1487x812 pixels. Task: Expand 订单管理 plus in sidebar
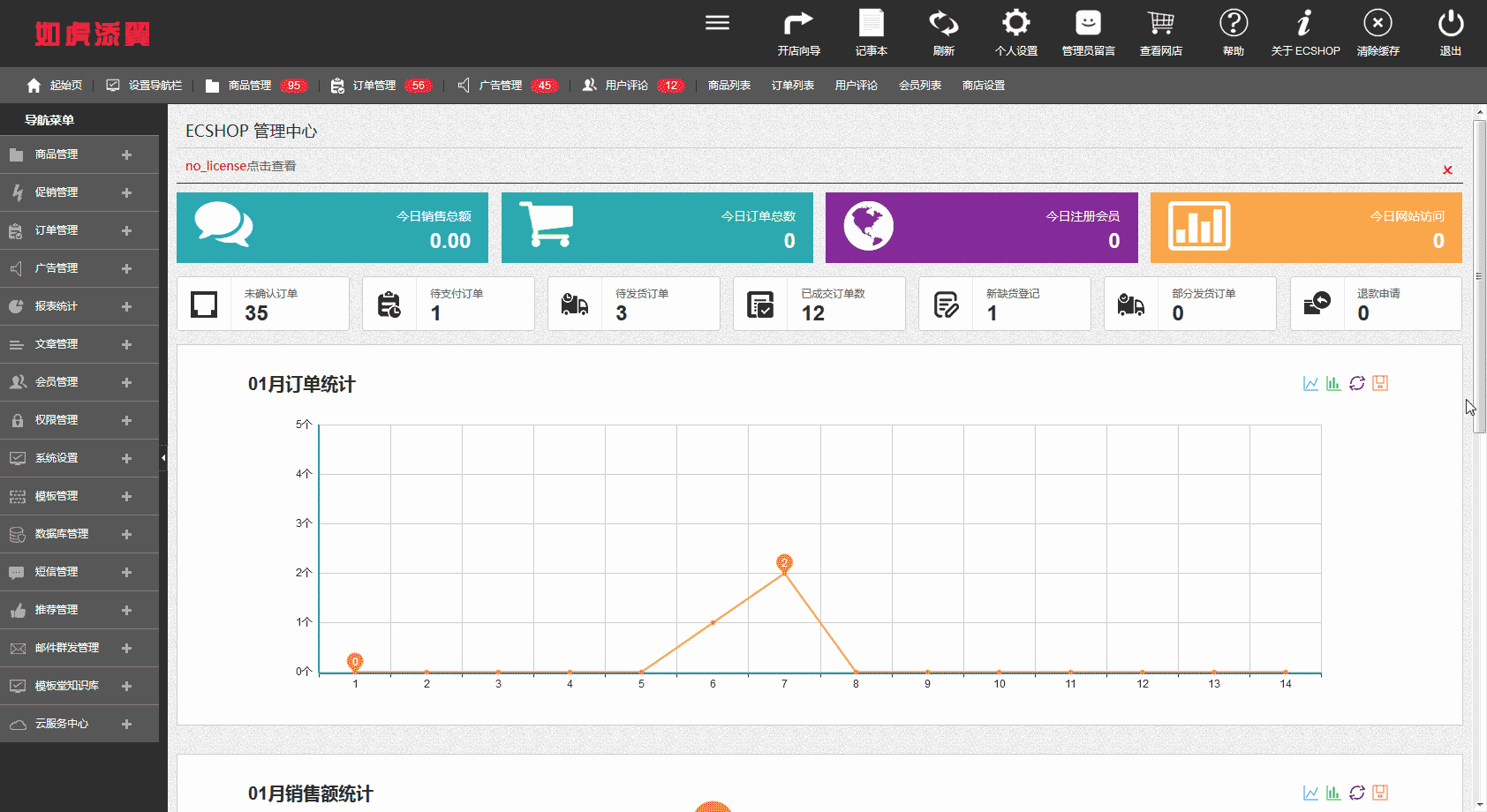(126, 230)
